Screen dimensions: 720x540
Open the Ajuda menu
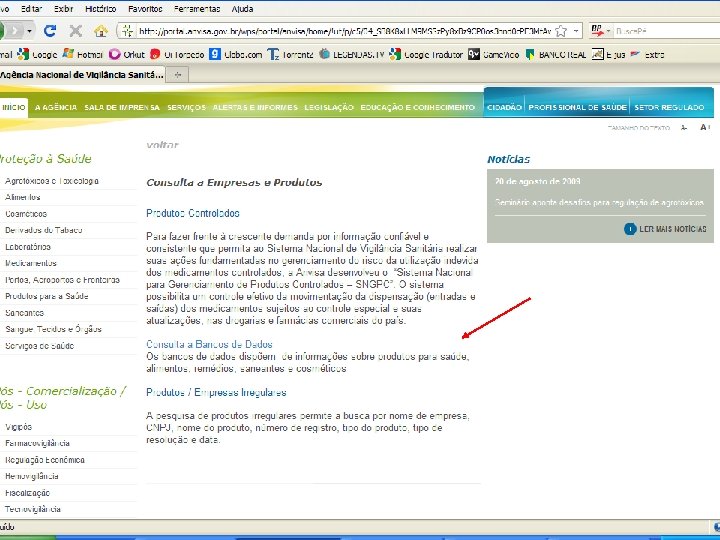(x=242, y=9)
